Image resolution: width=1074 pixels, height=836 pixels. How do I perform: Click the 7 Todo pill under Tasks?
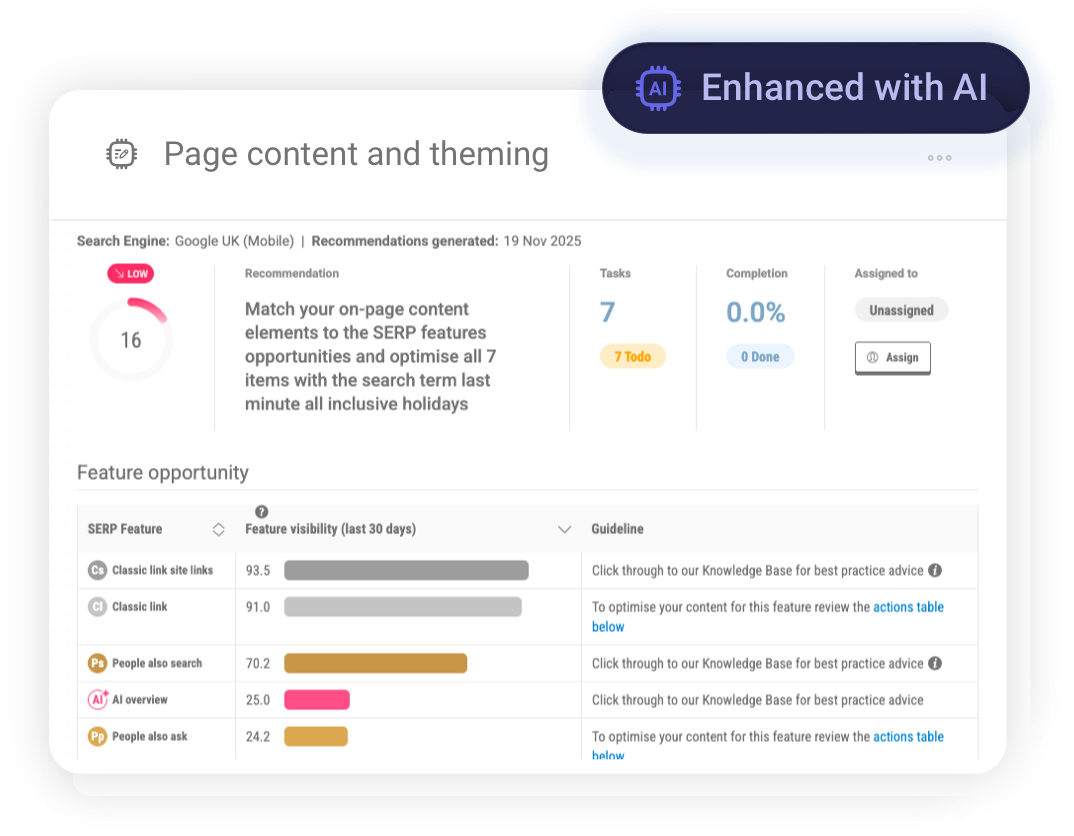tap(633, 356)
